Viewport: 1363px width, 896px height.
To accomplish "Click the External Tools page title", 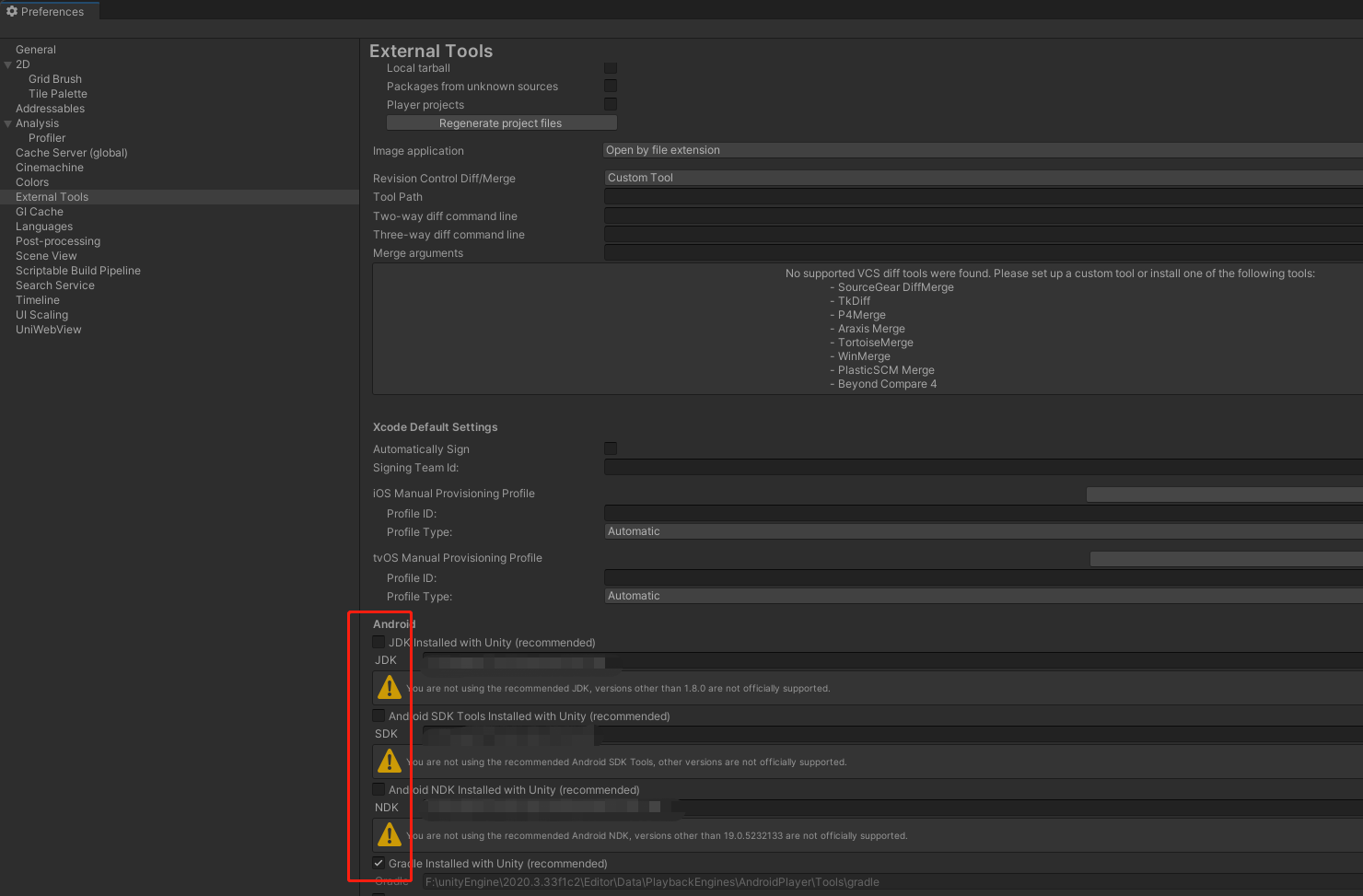I will pyautogui.click(x=431, y=52).
